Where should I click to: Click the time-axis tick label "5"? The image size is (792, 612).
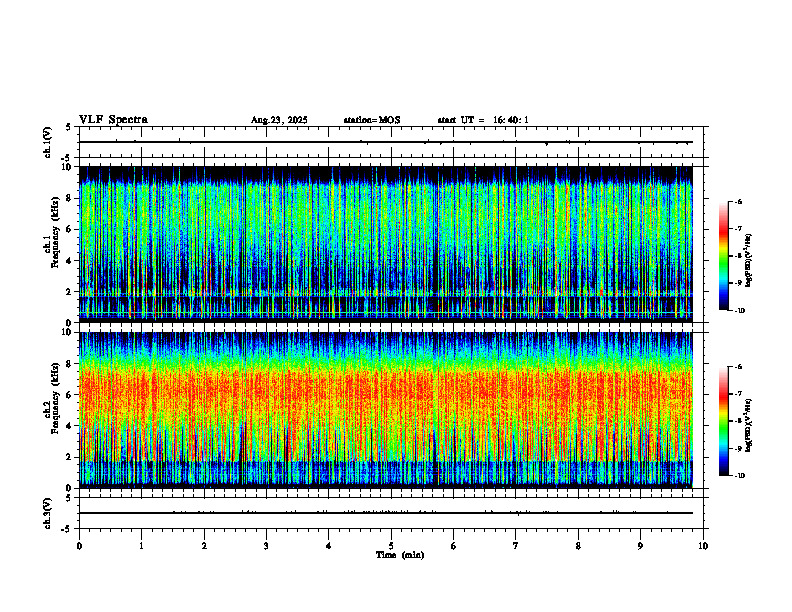[x=391, y=546]
